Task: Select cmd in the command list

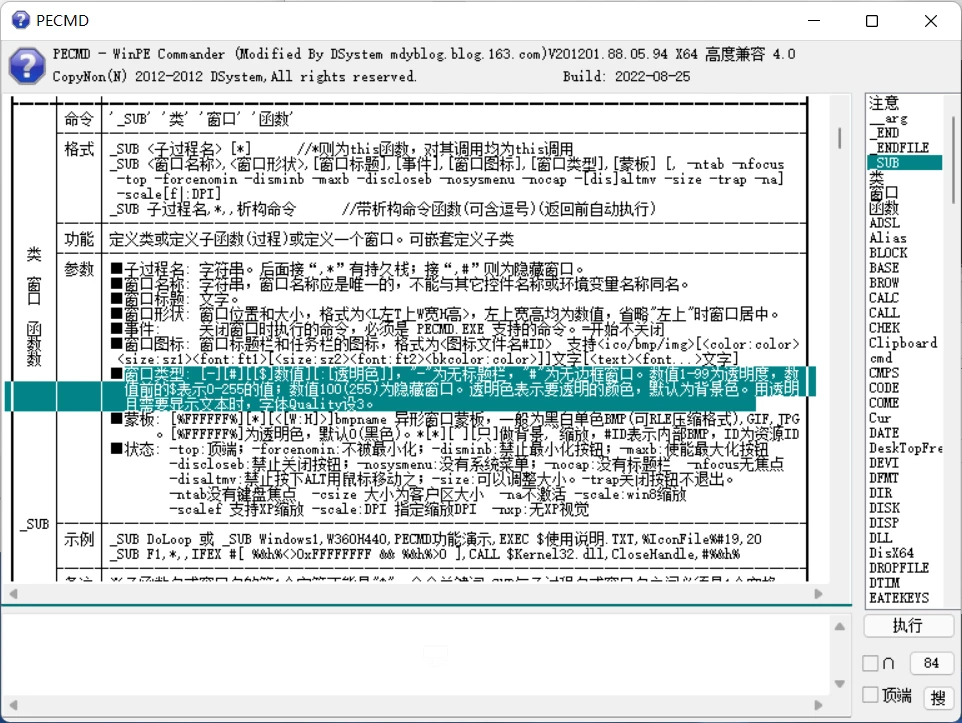Action: (880, 358)
